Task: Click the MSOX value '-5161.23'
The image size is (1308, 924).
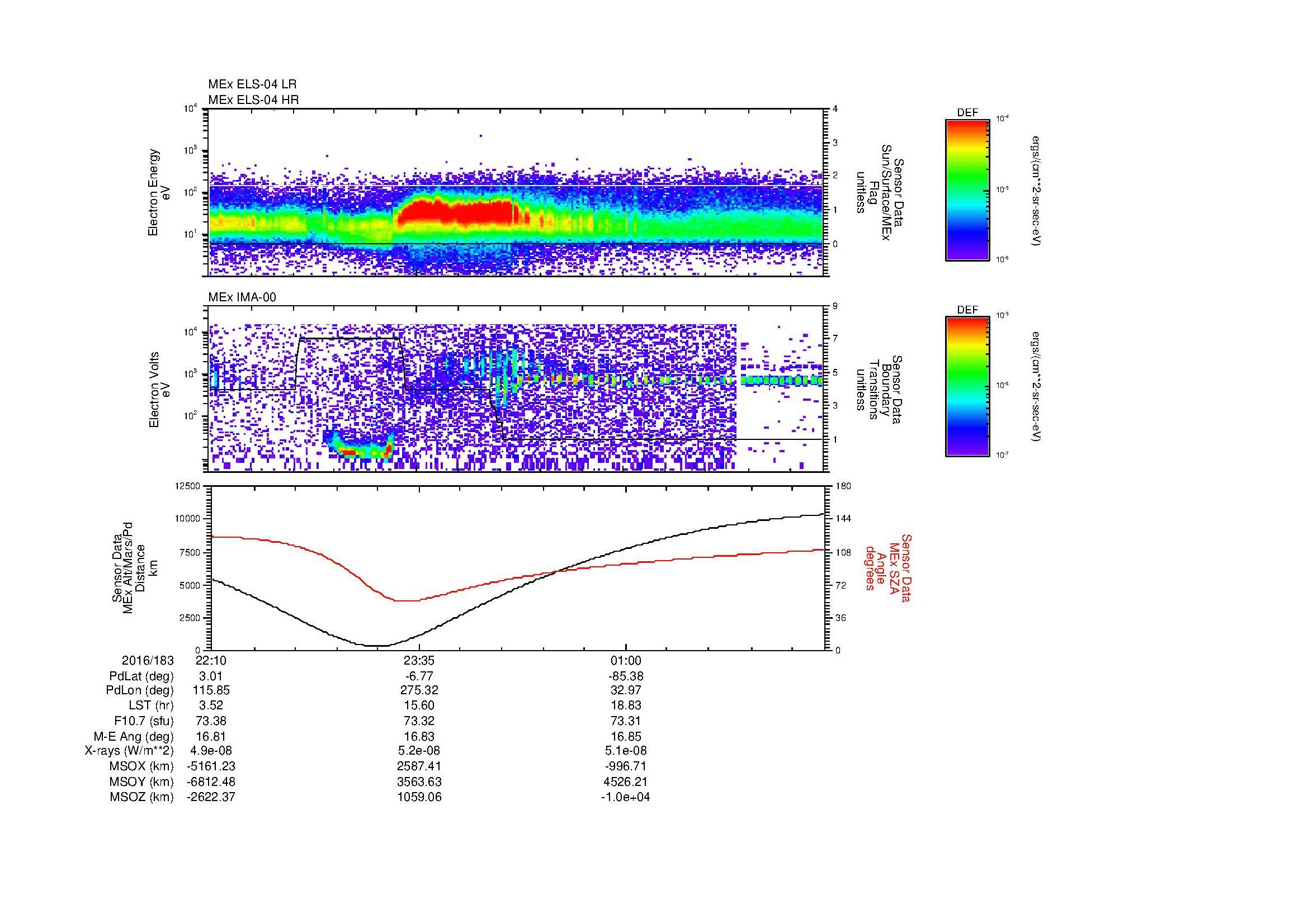Action: (x=211, y=766)
